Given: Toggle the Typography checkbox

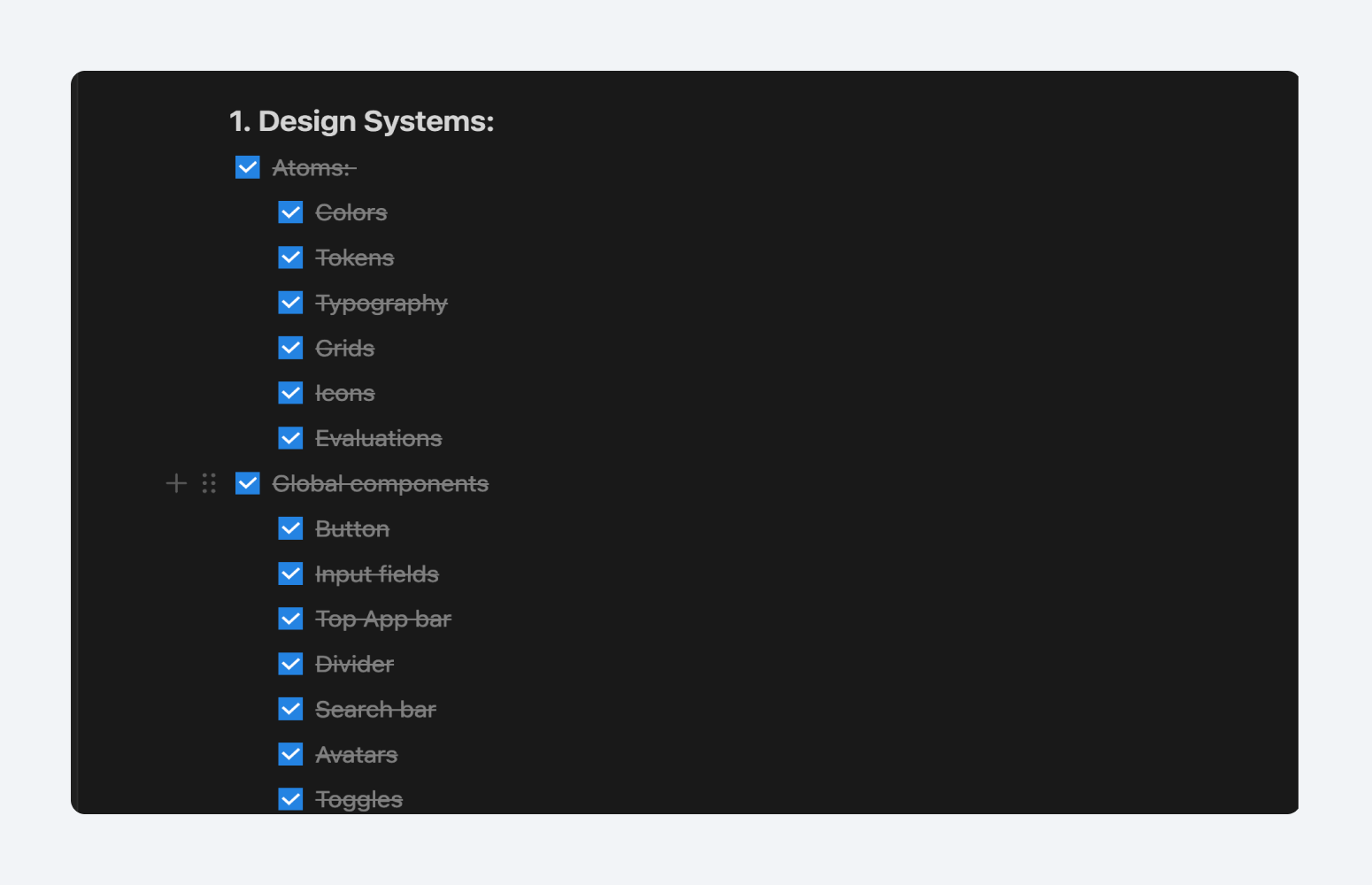Looking at the screenshot, I should tap(290, 303).
